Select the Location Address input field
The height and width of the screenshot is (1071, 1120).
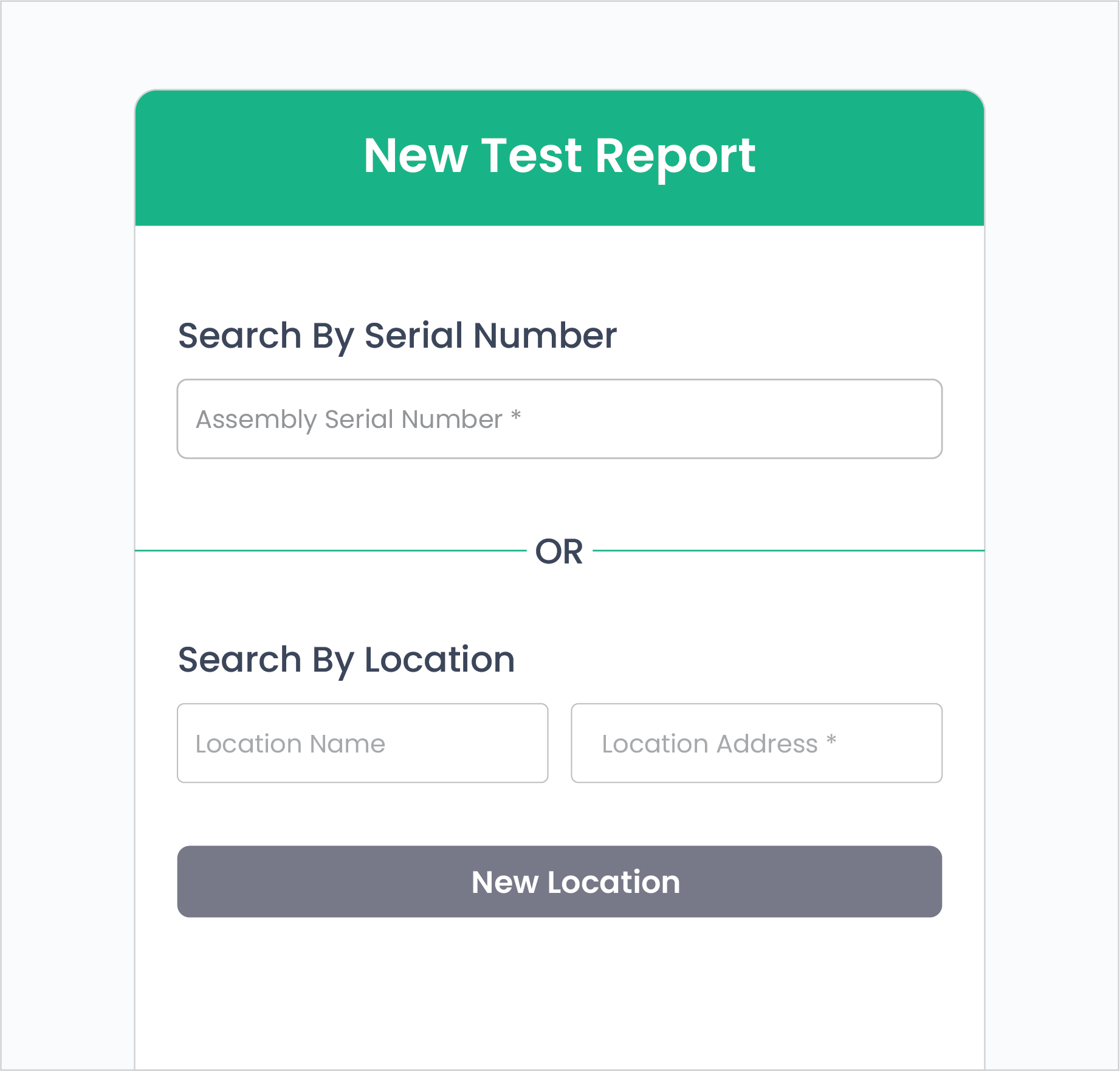(757, 743)
